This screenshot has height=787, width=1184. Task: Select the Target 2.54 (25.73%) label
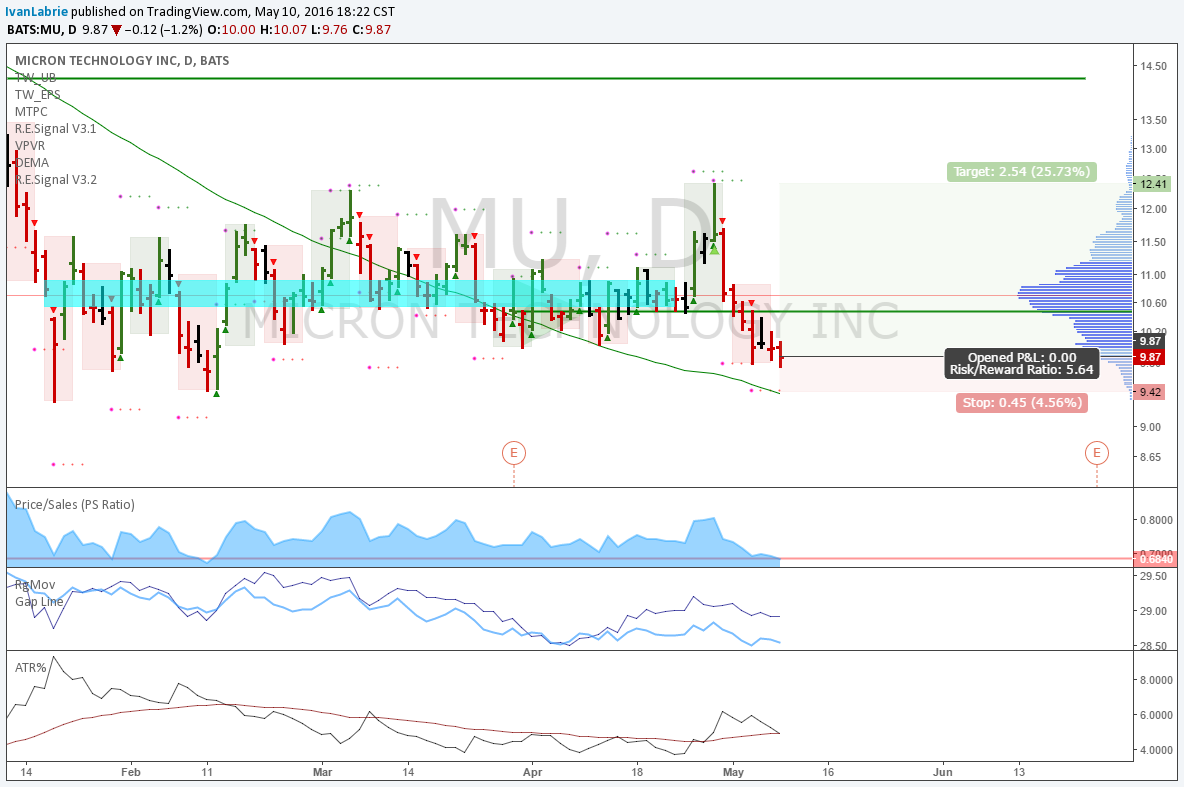[1022, 171]
